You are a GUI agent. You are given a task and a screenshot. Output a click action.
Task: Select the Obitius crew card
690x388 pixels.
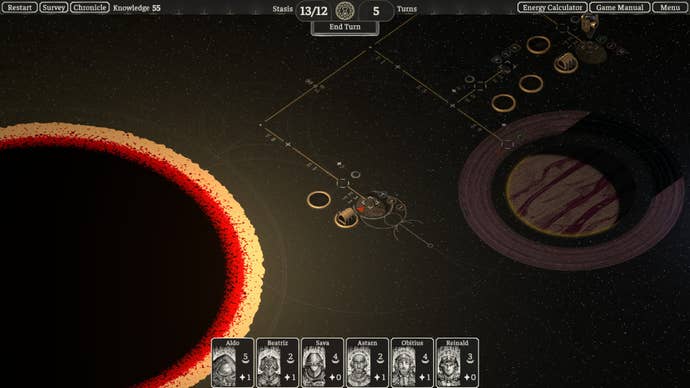[412, 362]
